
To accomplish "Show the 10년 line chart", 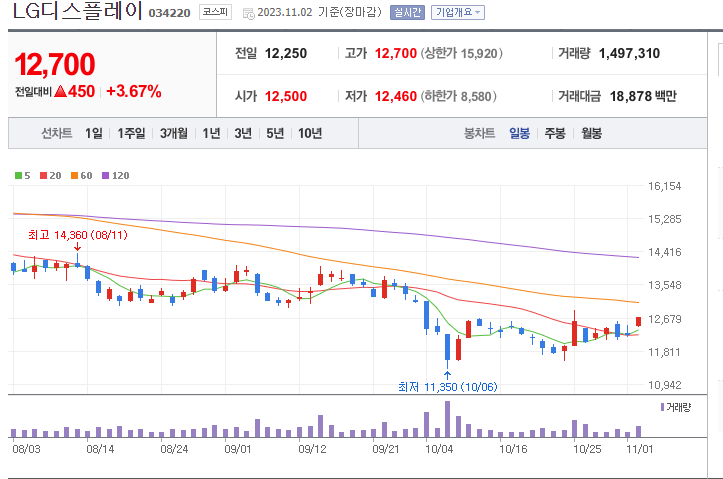I will (x=310, y=133).
